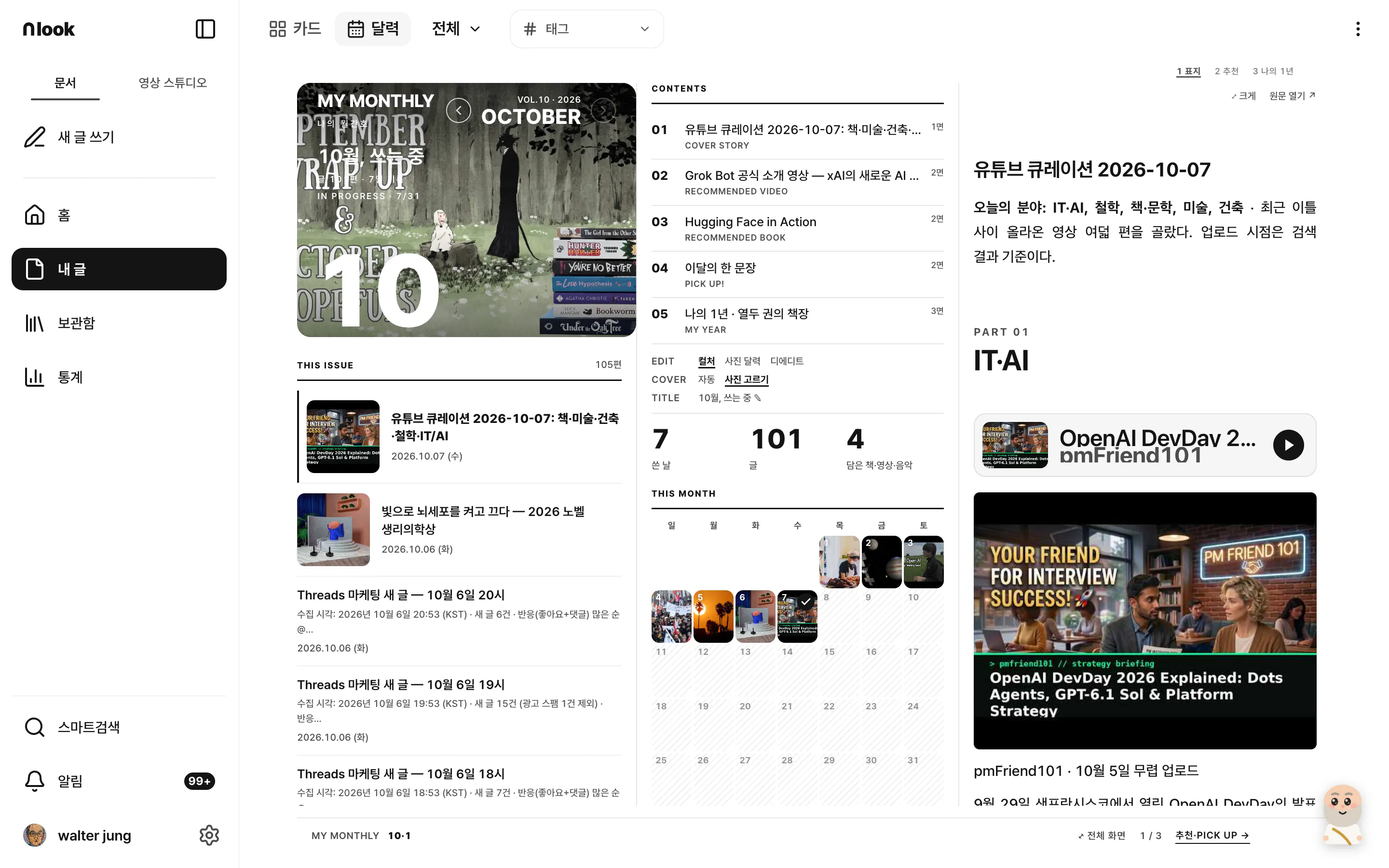This screenshot has width=1389, height=868.
Task: Open Threads 마케팅 새 글 10월 6일 19시
Action: [459, 710]
